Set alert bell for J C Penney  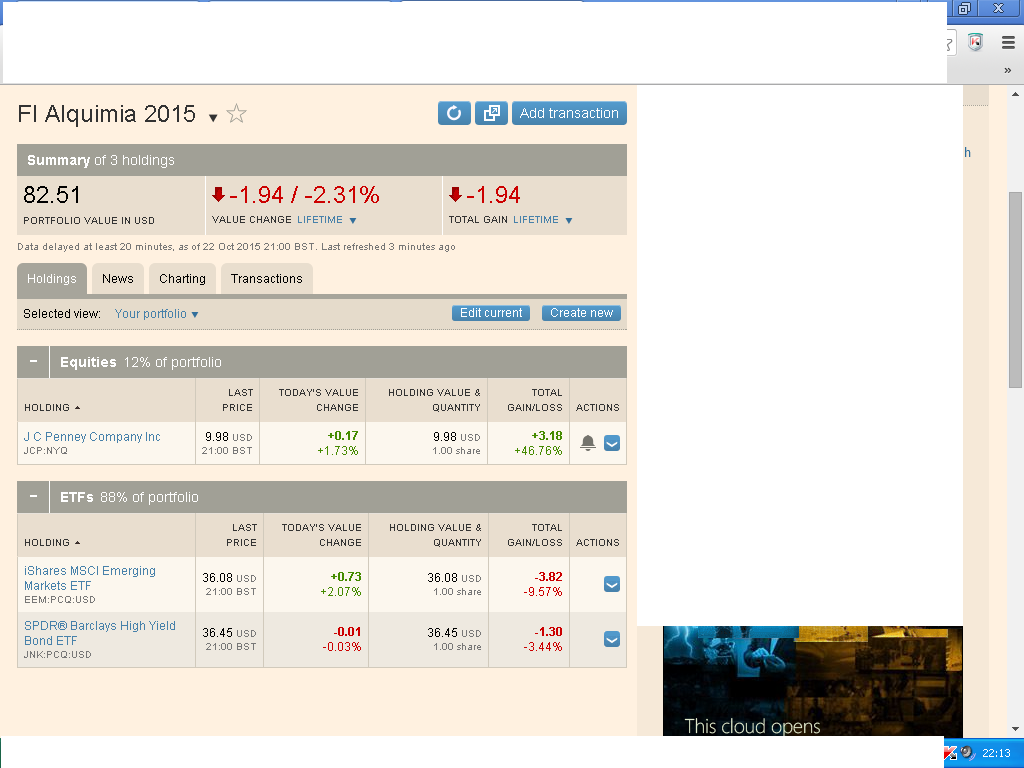click(588, 443)
